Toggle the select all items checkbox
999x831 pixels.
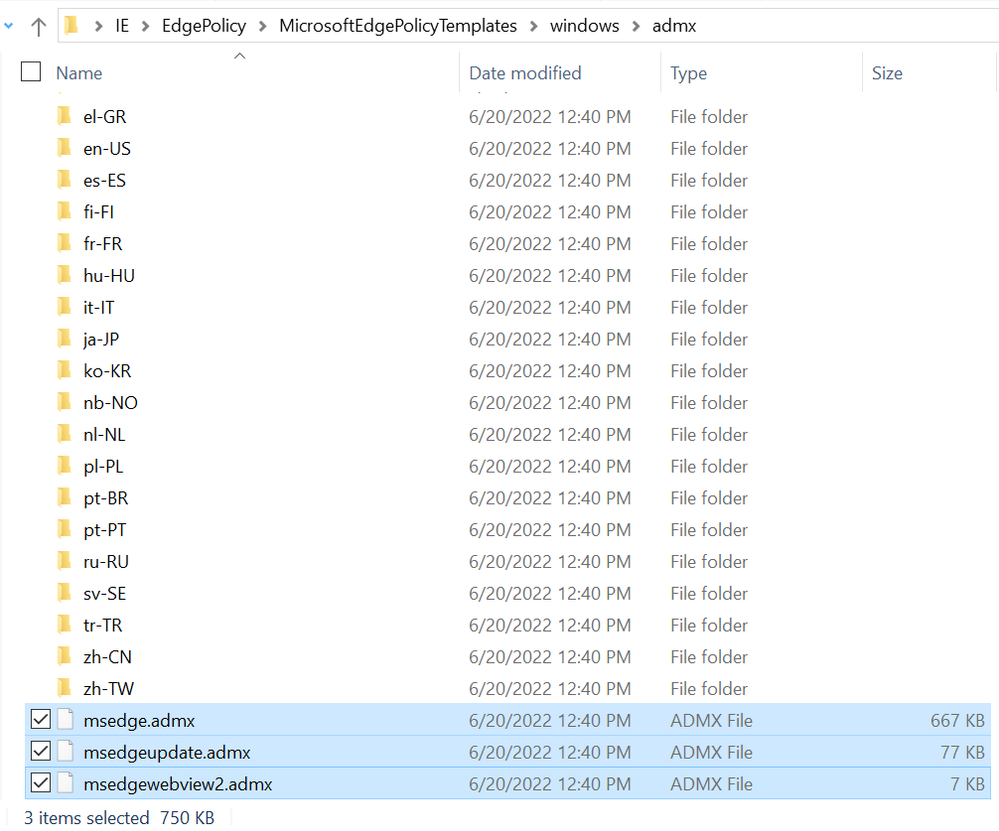[31, 71]
